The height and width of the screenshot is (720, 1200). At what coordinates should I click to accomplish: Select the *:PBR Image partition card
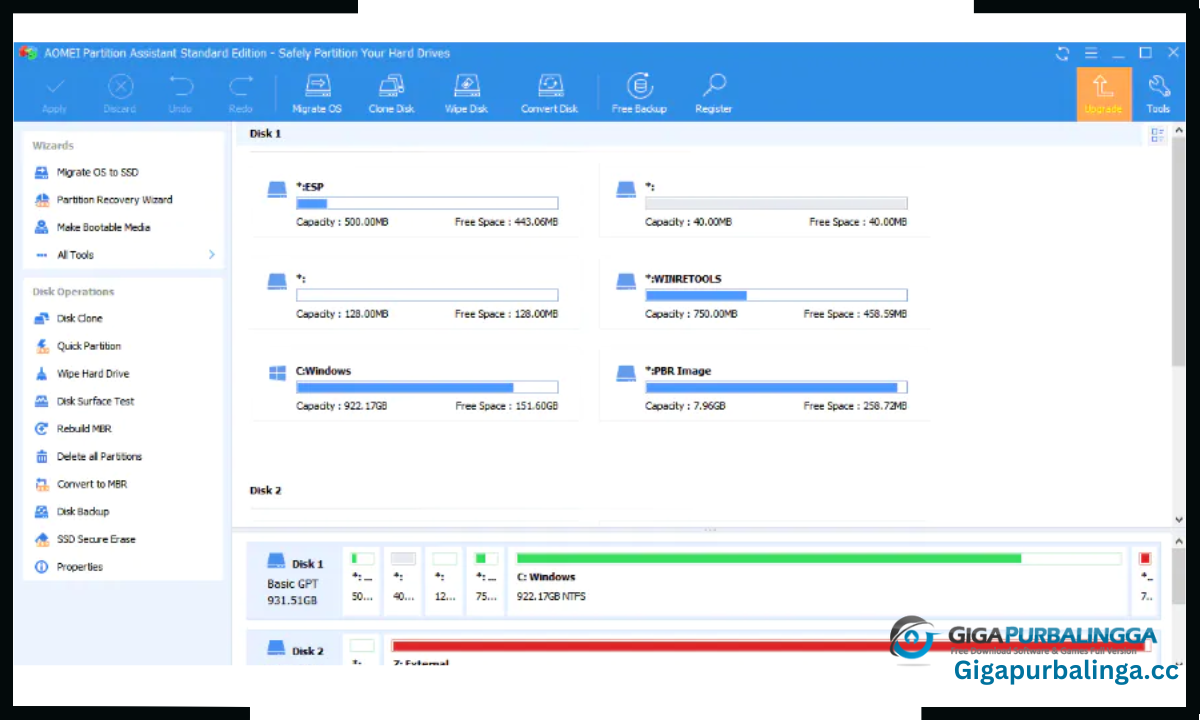764,387
